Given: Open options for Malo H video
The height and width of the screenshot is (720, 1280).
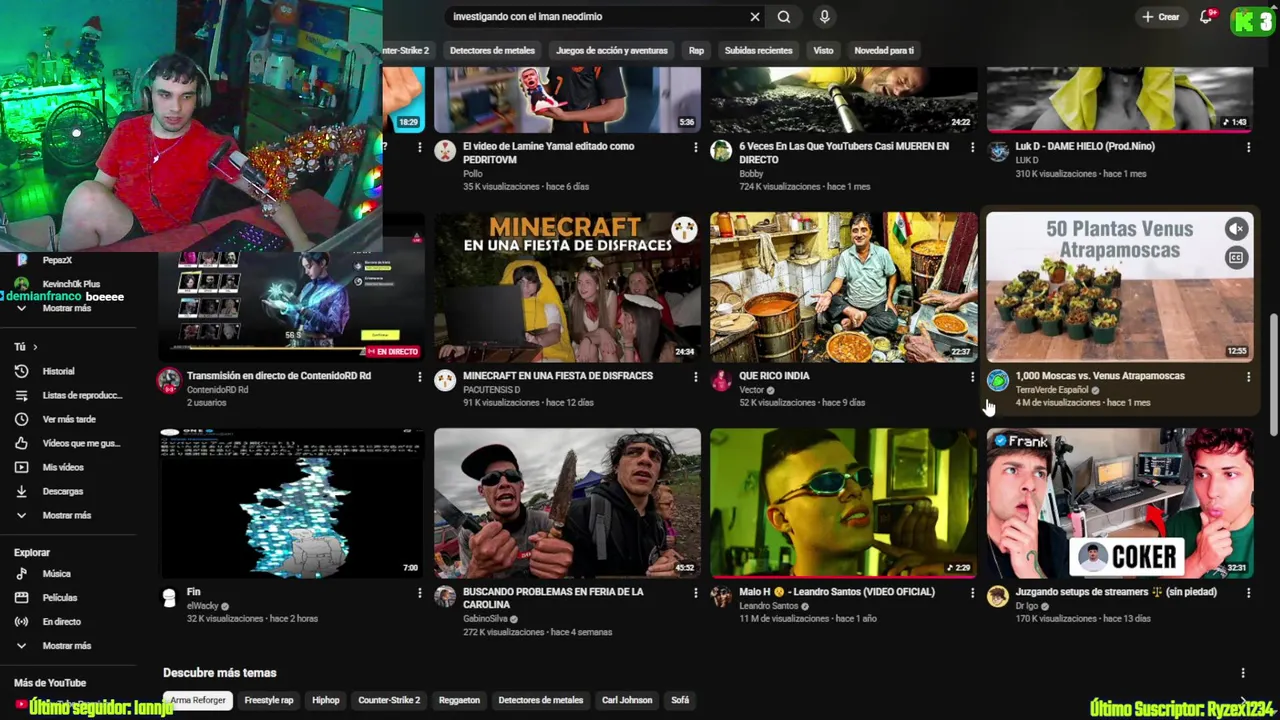Looking at the screenshot, I should pyautogui.click(x=972, y=593).
